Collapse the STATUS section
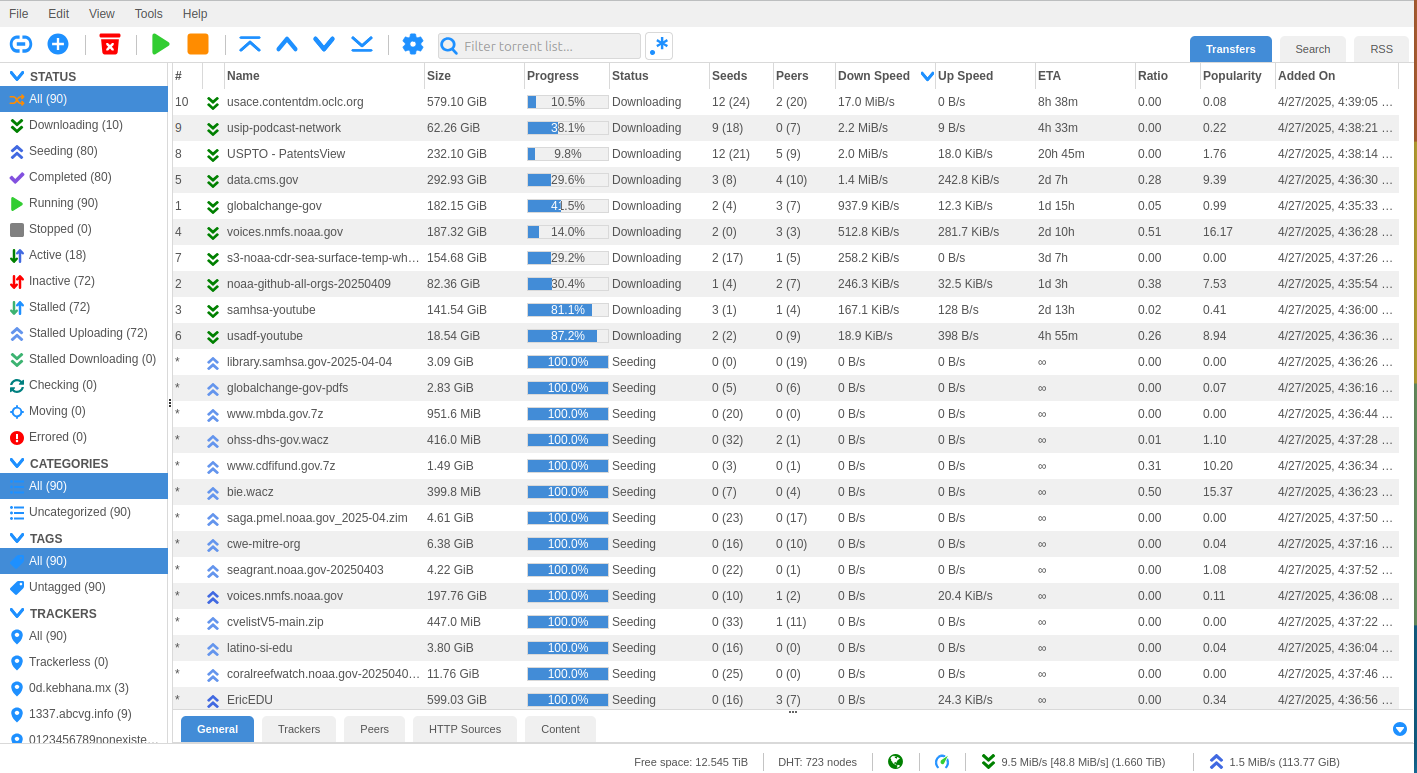The height and width of the screenshot is (773, 1417). pyautogui.click(x=17, y=76)
